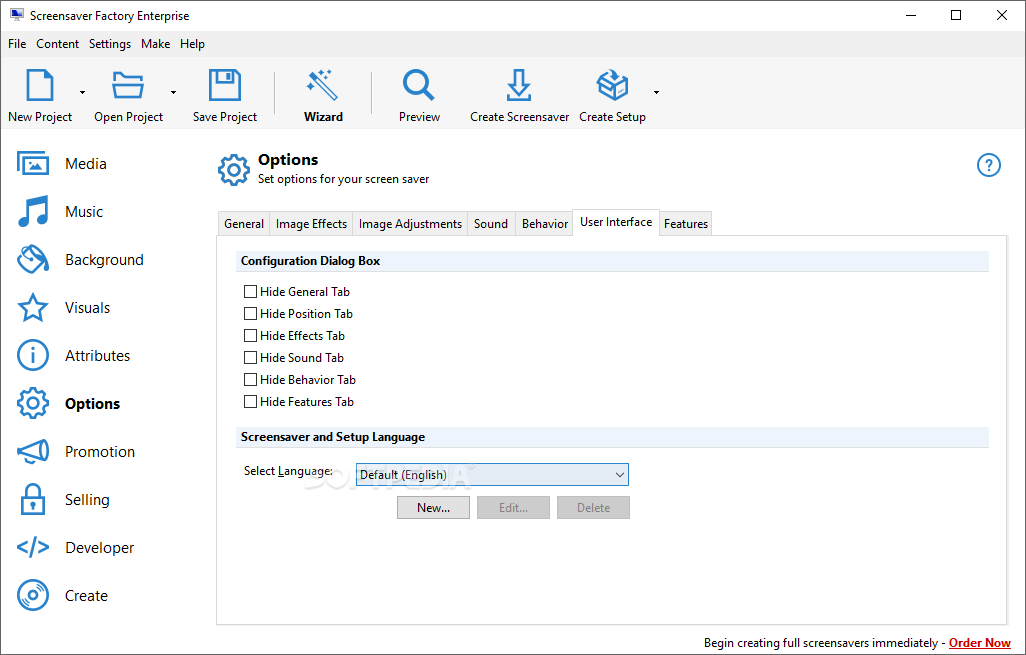Open the Settings menu

(110, 44)
